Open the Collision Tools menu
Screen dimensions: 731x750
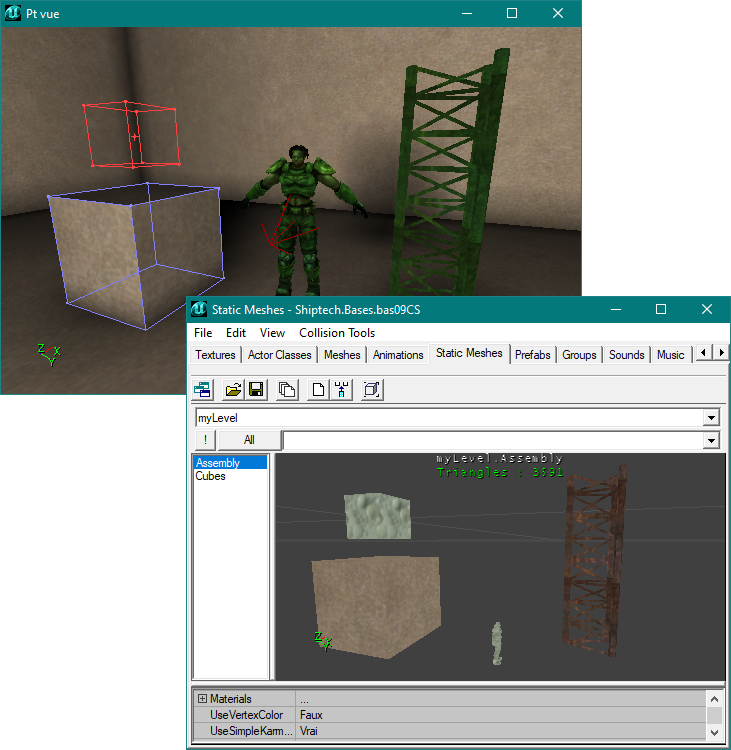pyautogui.click(x=337, y=333)
